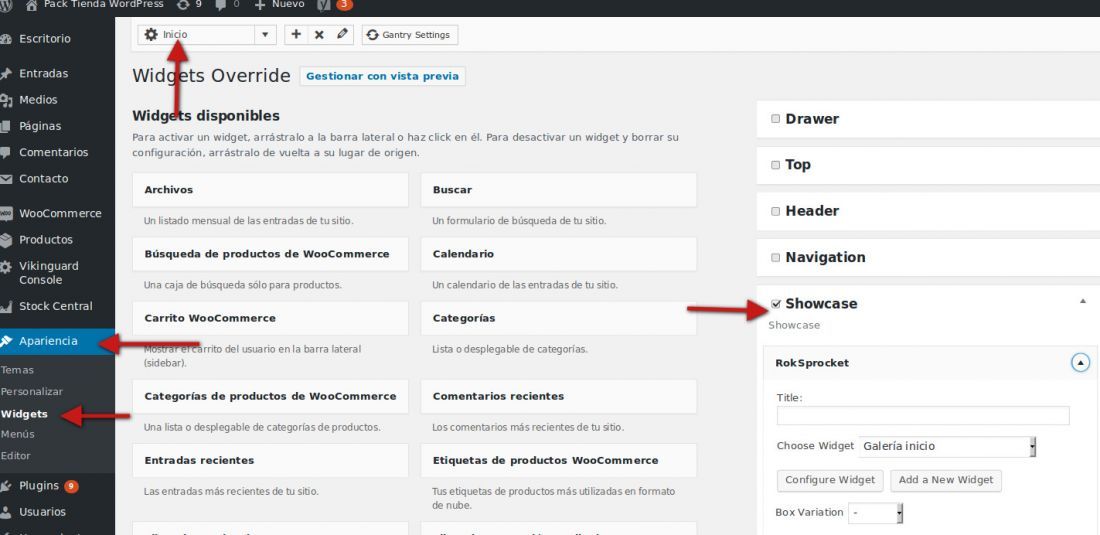Go to Escritorio in sidebar

pos(45,39)
